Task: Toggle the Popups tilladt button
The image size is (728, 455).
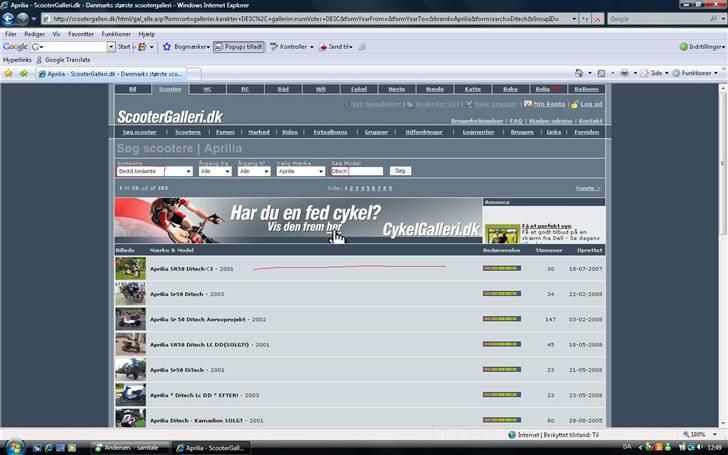Action: (x=238, y=47)
